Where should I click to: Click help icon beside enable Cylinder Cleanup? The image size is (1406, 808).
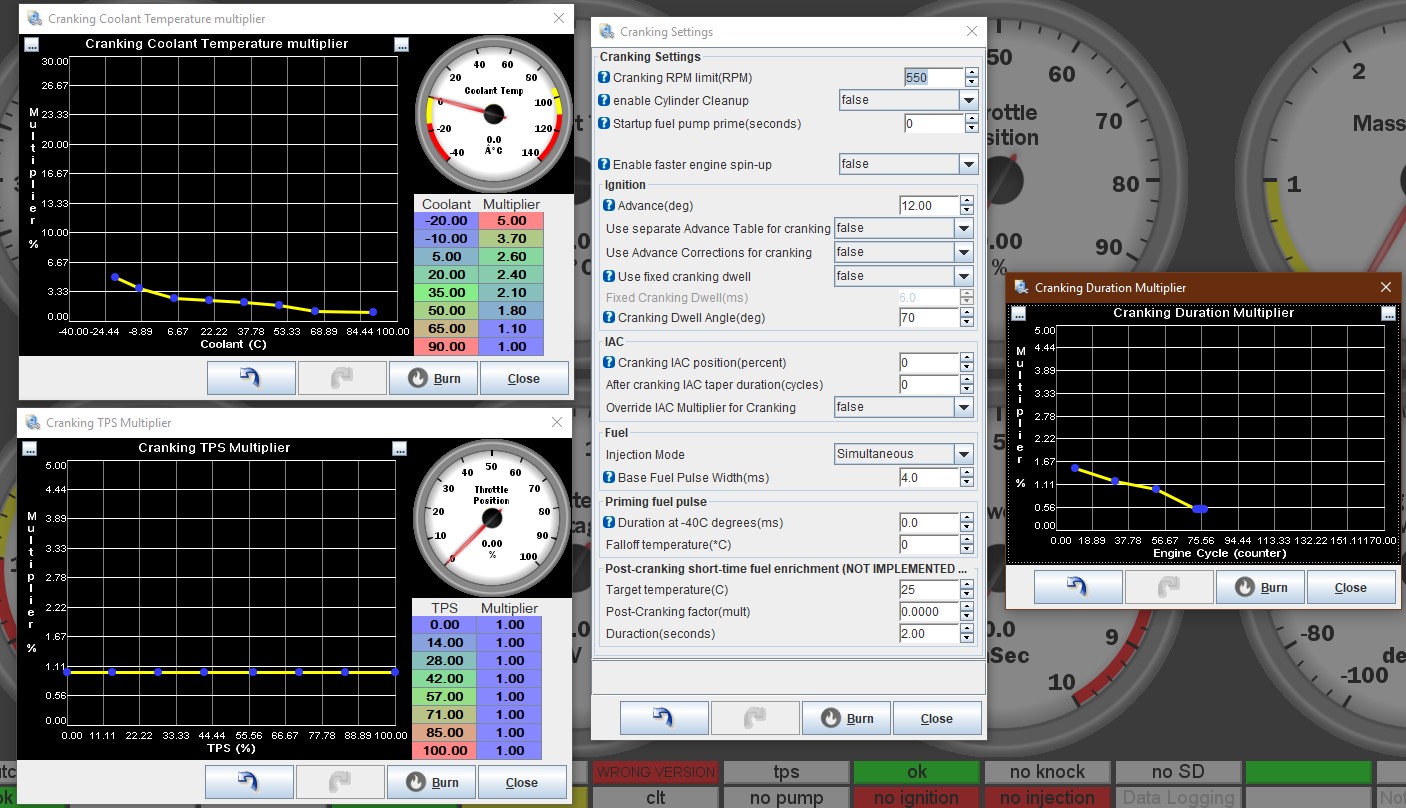coord(604,101)
